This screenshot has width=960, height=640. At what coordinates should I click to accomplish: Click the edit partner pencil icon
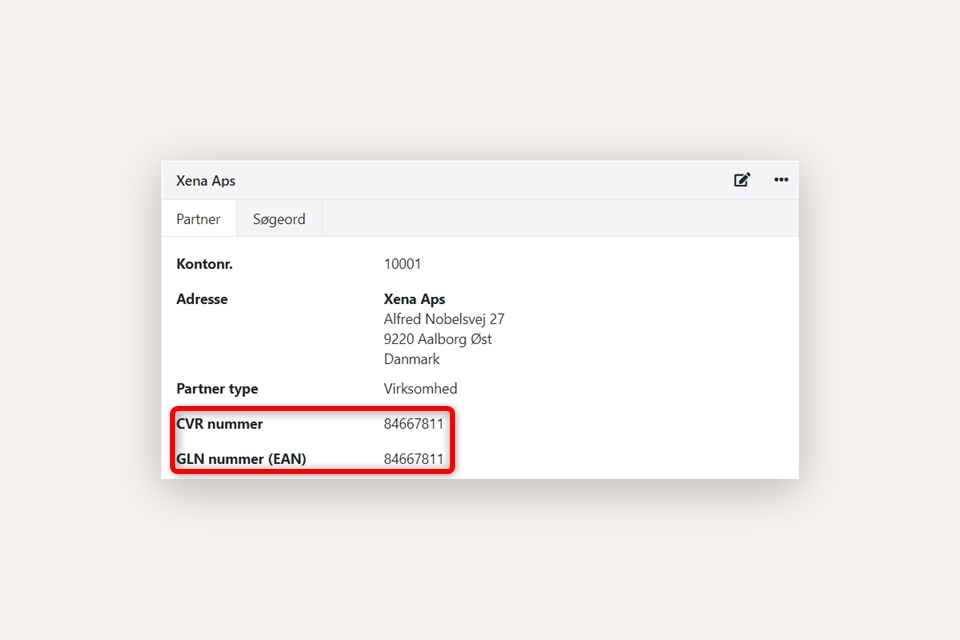[x=742, y=180]
